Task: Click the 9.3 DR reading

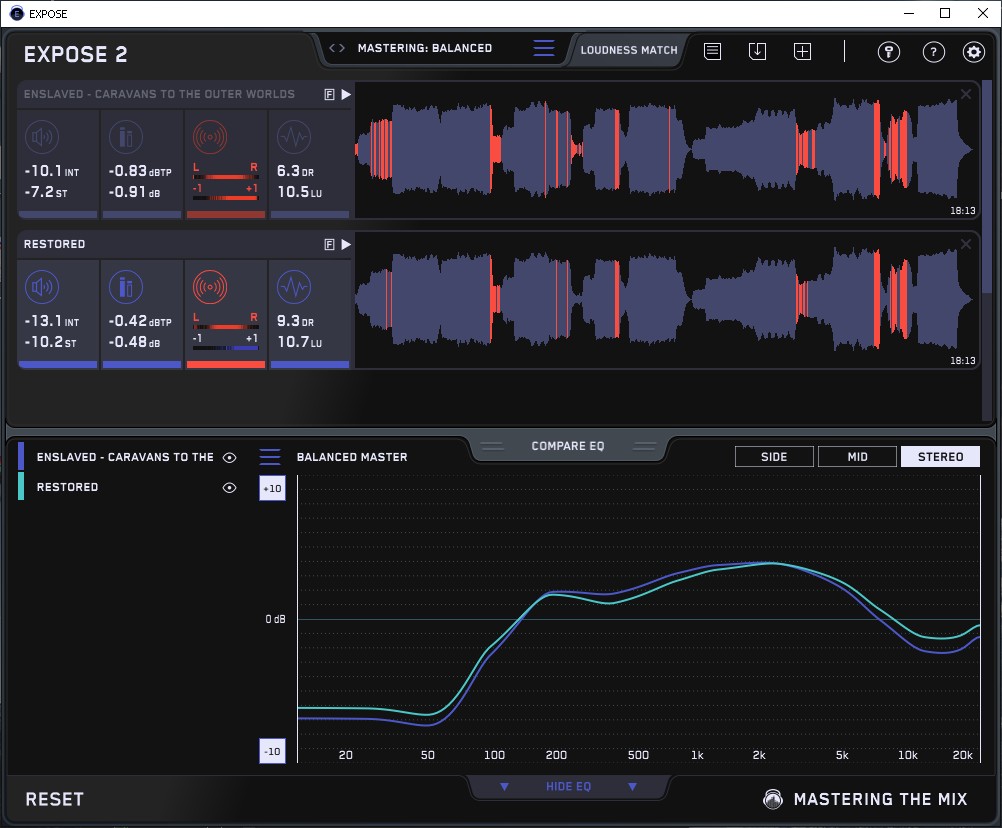Action: click(x=295, y=321)
